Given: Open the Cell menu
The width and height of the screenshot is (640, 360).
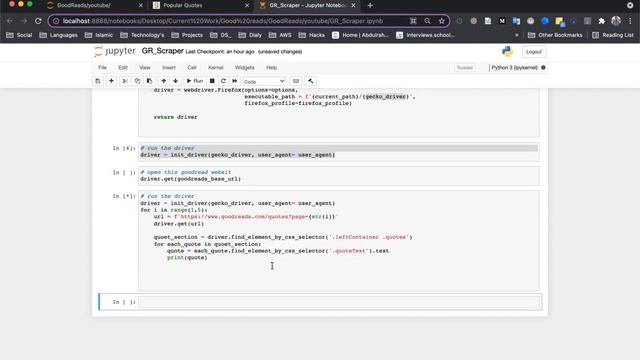Looking at the screenshot, I should click(x=192, y=67).
